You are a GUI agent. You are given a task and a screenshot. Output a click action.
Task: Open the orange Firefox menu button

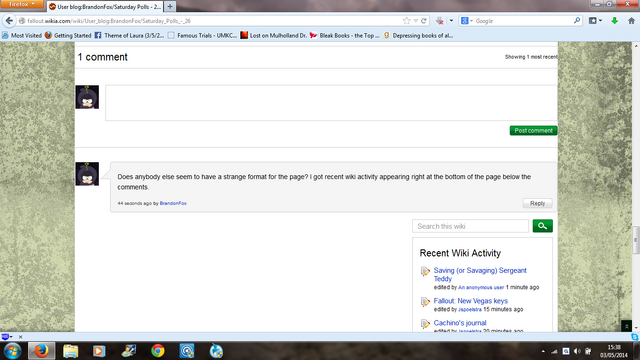tap(21, 4)
